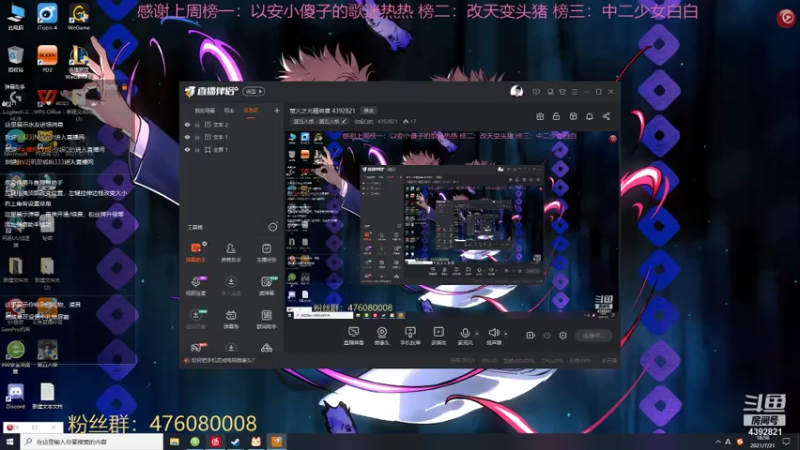The width and height of the screenshot is (800, 450).
Task: Open the message icon in title bar
Action: click(x=536, y=92)
